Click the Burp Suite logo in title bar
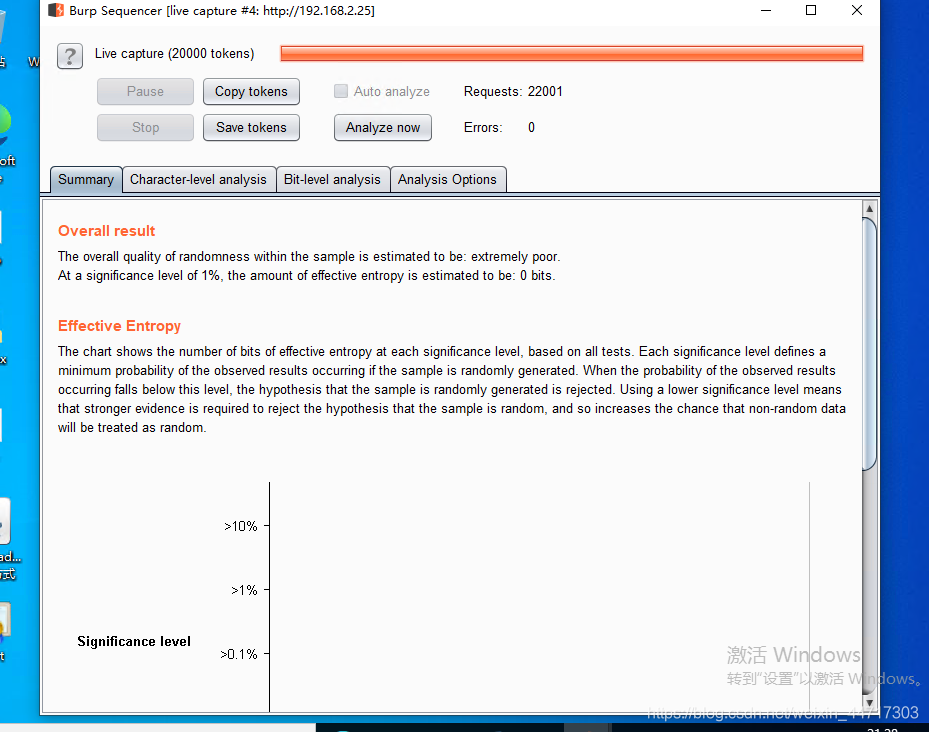Viewport: 929px width, 732px height. [56, 11]
